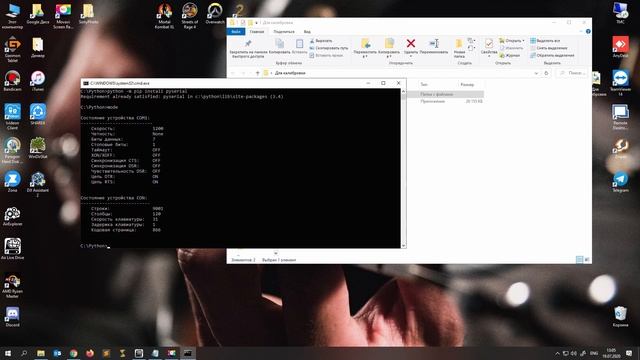640x360 pixels.
Task: Click the cmd icon in the taskbar
Action: tap(188, 353)
